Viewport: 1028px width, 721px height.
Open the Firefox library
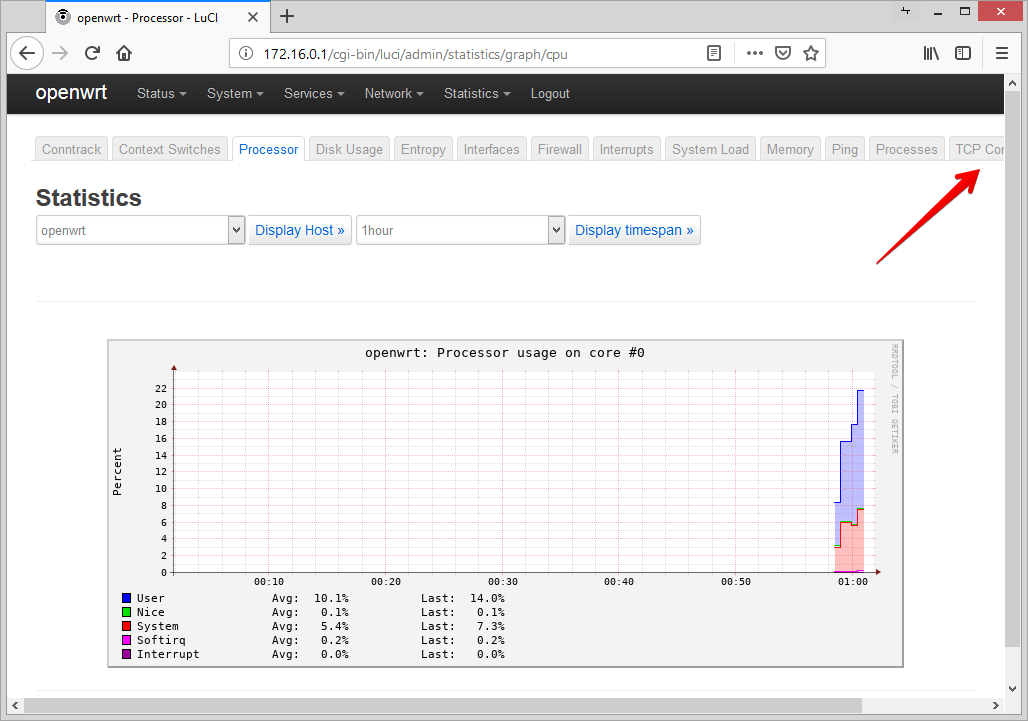click(931, 53)
